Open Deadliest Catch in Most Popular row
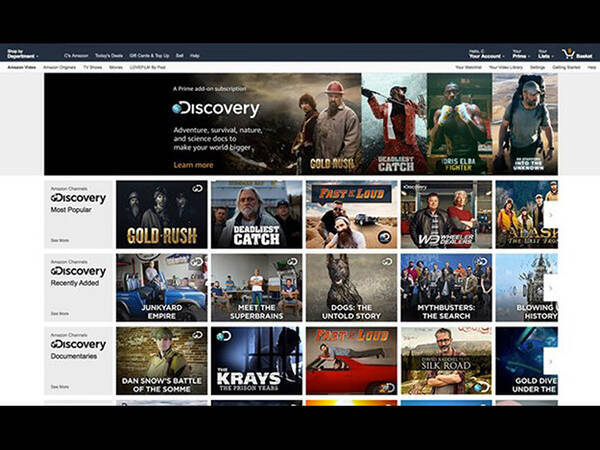Image resolution: width=600 pixels, height=450 pixels. point(256,215)
